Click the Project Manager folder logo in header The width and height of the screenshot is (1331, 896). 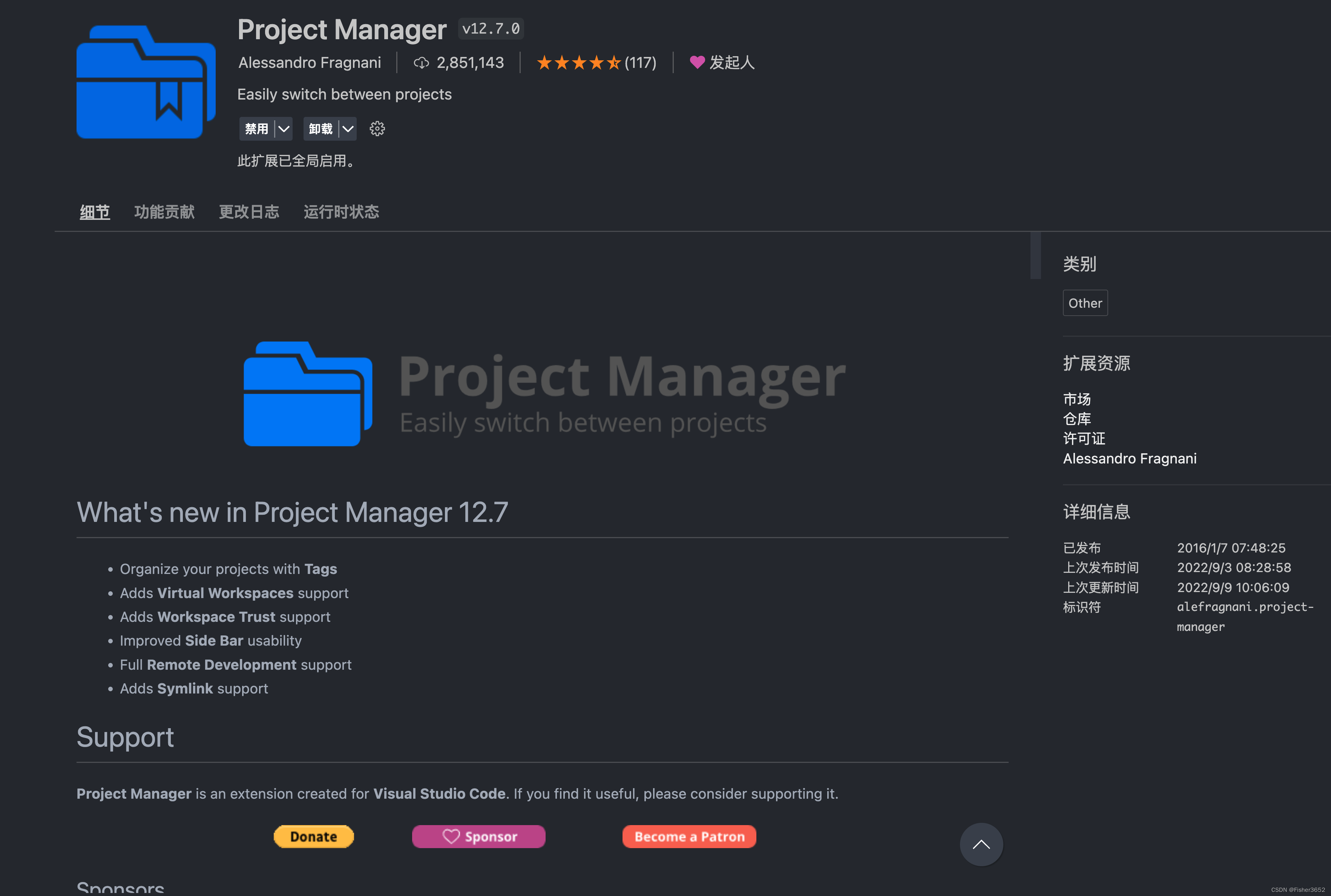pyautogui.click(x=146, y=82)
